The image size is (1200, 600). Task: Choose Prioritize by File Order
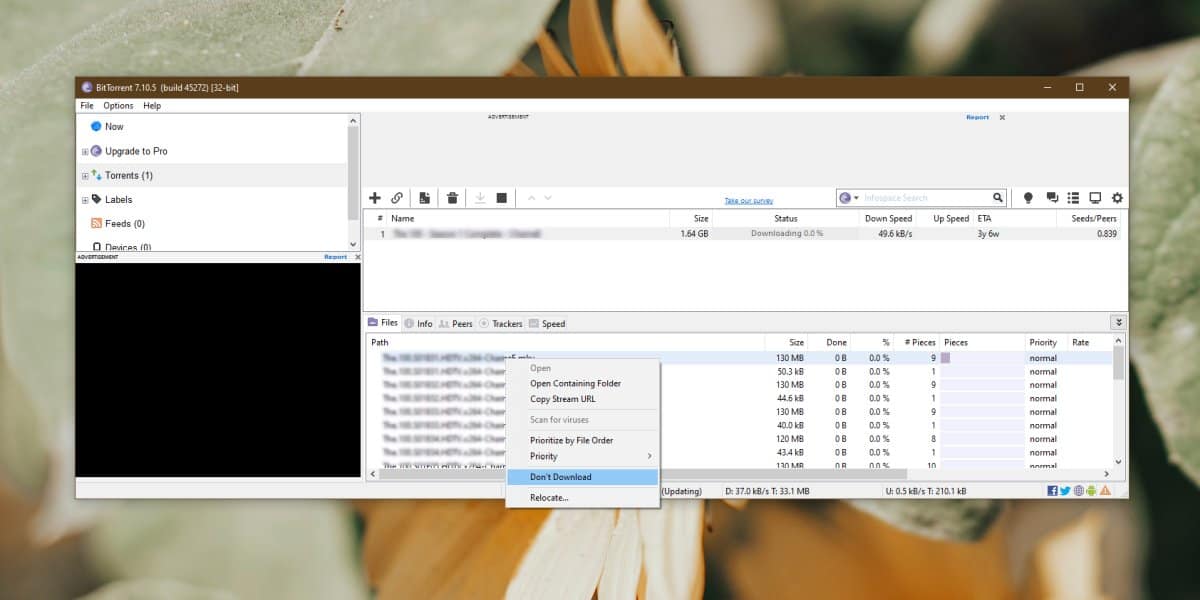click(x=582, y=440)
